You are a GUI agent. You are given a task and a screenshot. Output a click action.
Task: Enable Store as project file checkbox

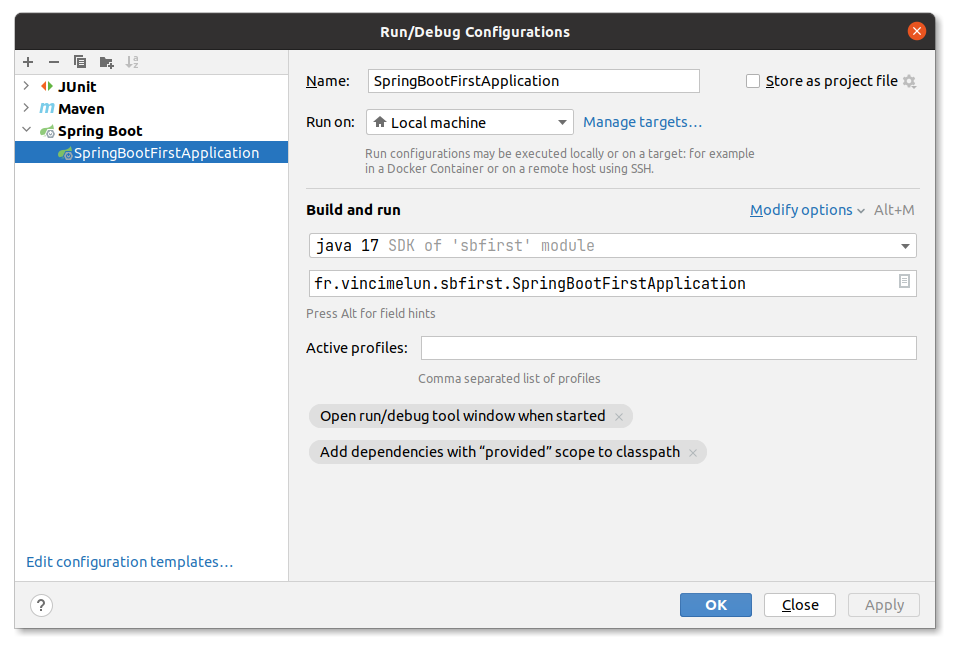click(753, 82)
